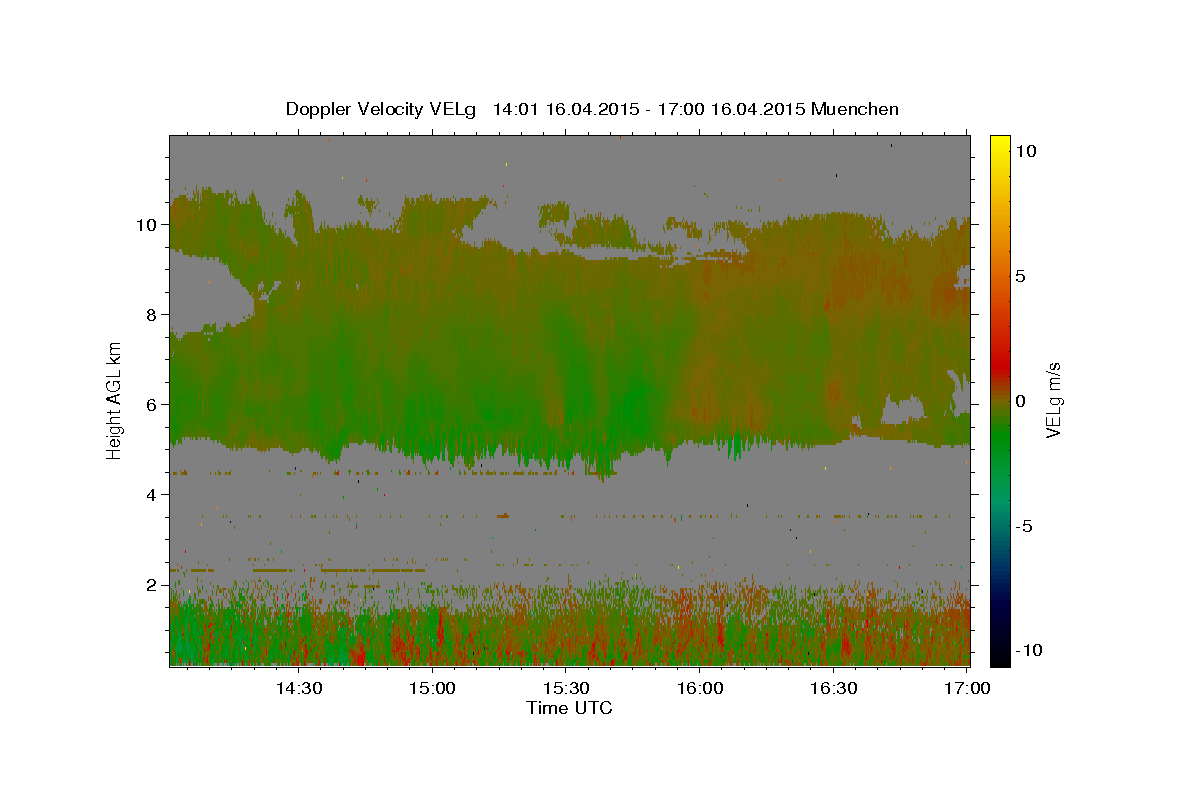1200x800 pixels.
Task: Click the height tick label 2
Action: (151, 585)
